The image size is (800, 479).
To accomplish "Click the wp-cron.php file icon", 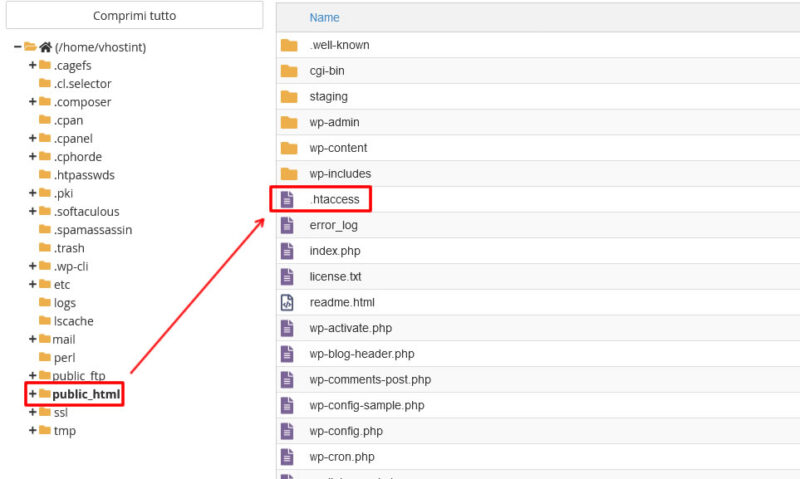I will [287, 457].
